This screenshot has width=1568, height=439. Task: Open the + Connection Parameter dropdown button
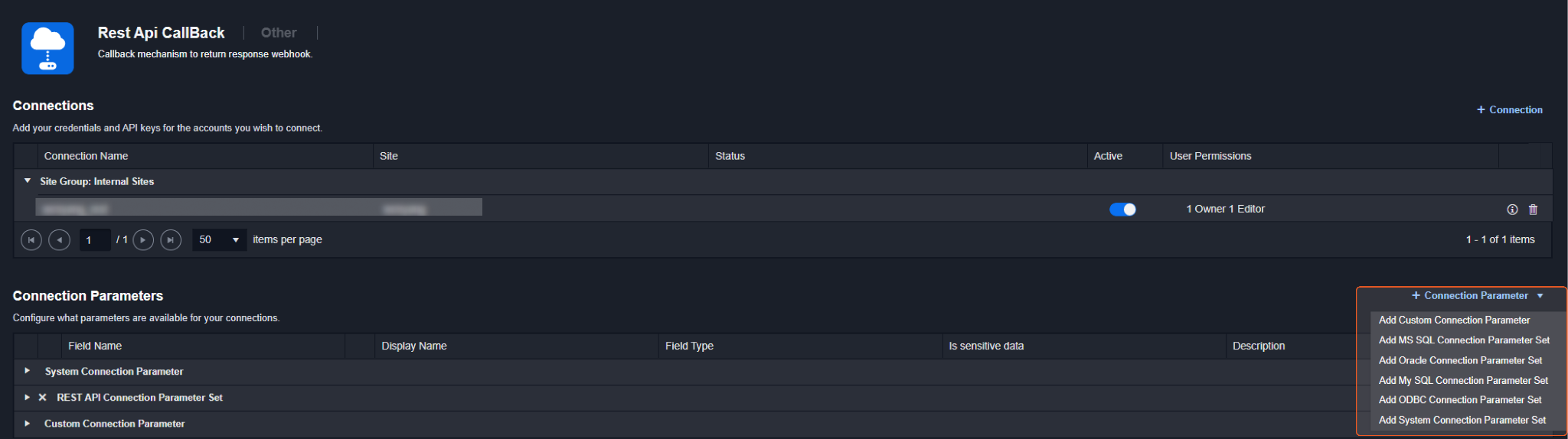coord(1477,296)
